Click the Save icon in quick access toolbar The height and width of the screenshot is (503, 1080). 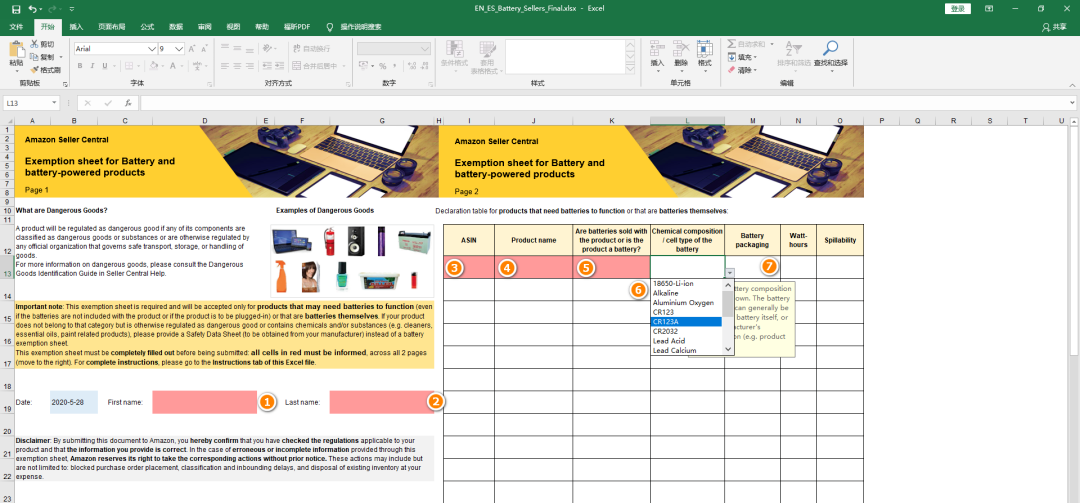point(15,8)
